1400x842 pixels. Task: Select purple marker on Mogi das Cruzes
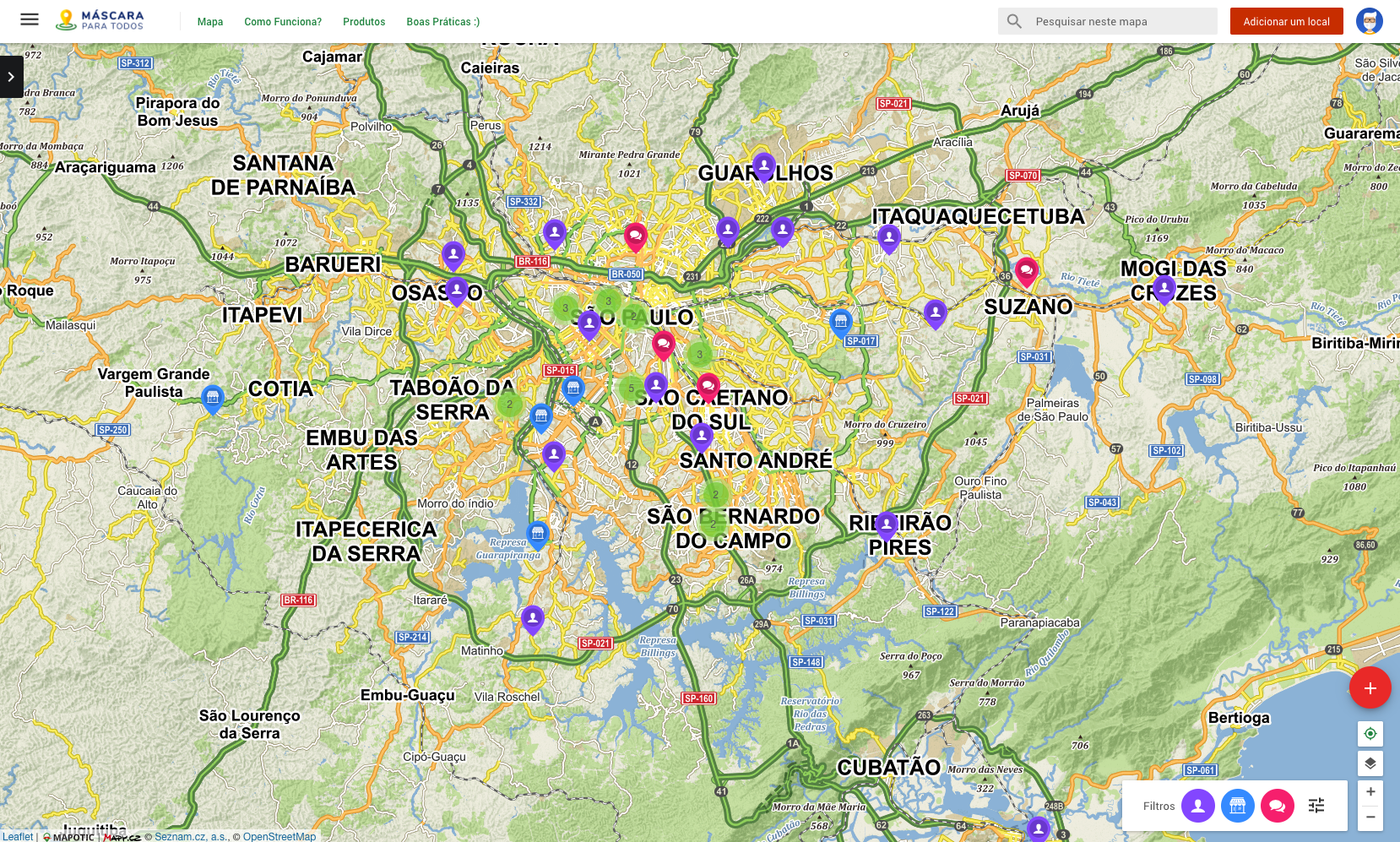(x=1164, y=289)
